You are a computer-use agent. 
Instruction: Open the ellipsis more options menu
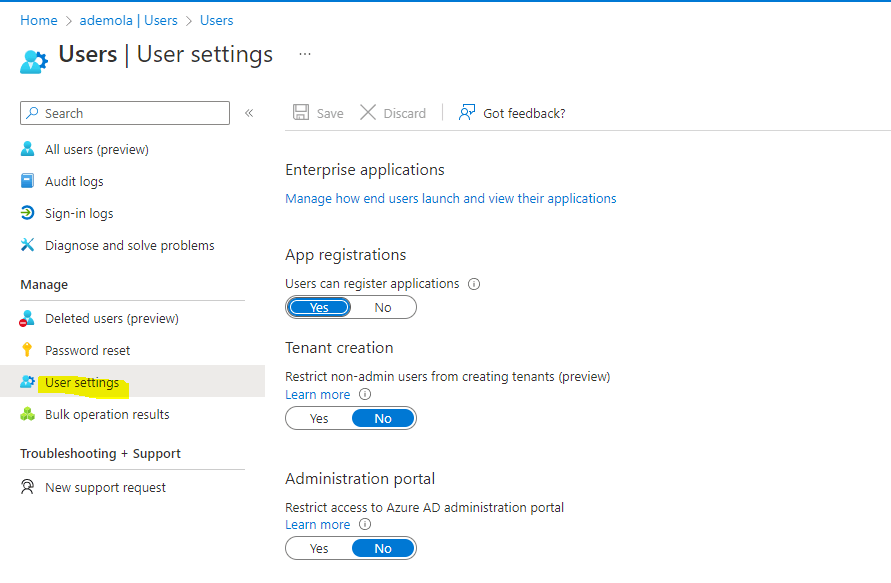tap(305, 55)
